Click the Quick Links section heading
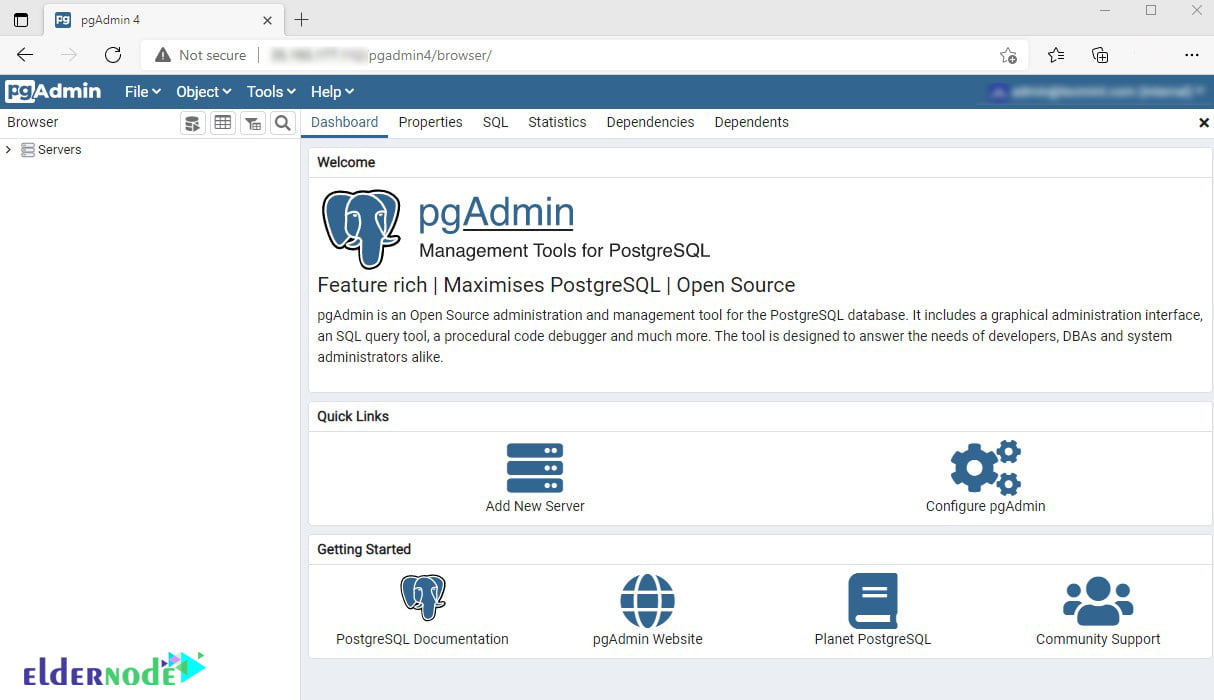The height and width of the screenshot is (700, 1214). pyautogui.click(x=353, y=416)
